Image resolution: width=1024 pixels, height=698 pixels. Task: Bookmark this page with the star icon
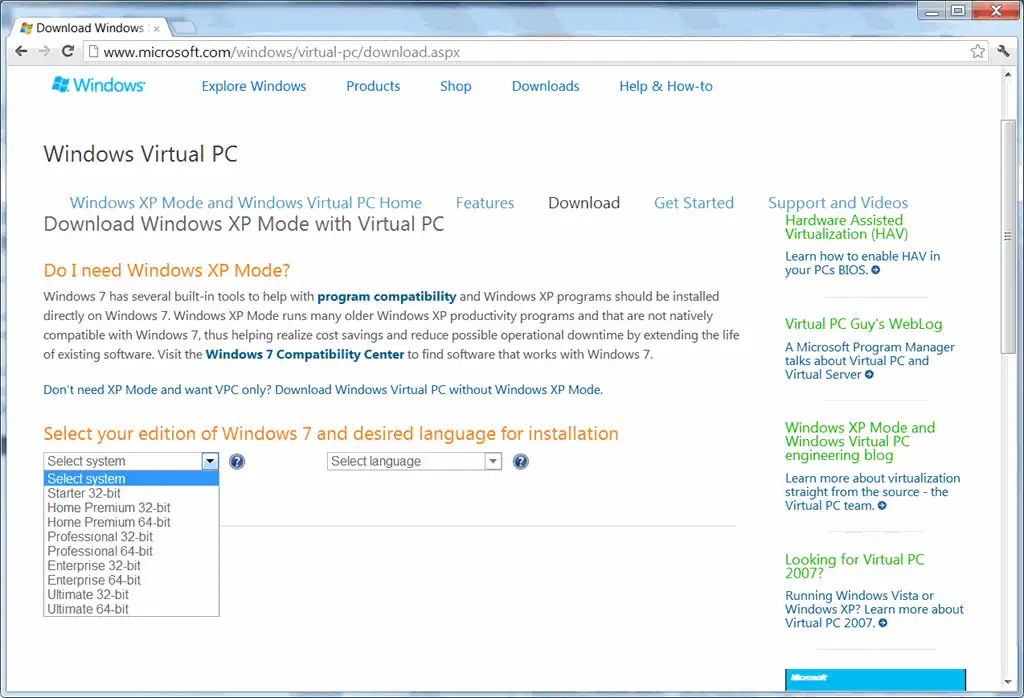click(977, 52)
